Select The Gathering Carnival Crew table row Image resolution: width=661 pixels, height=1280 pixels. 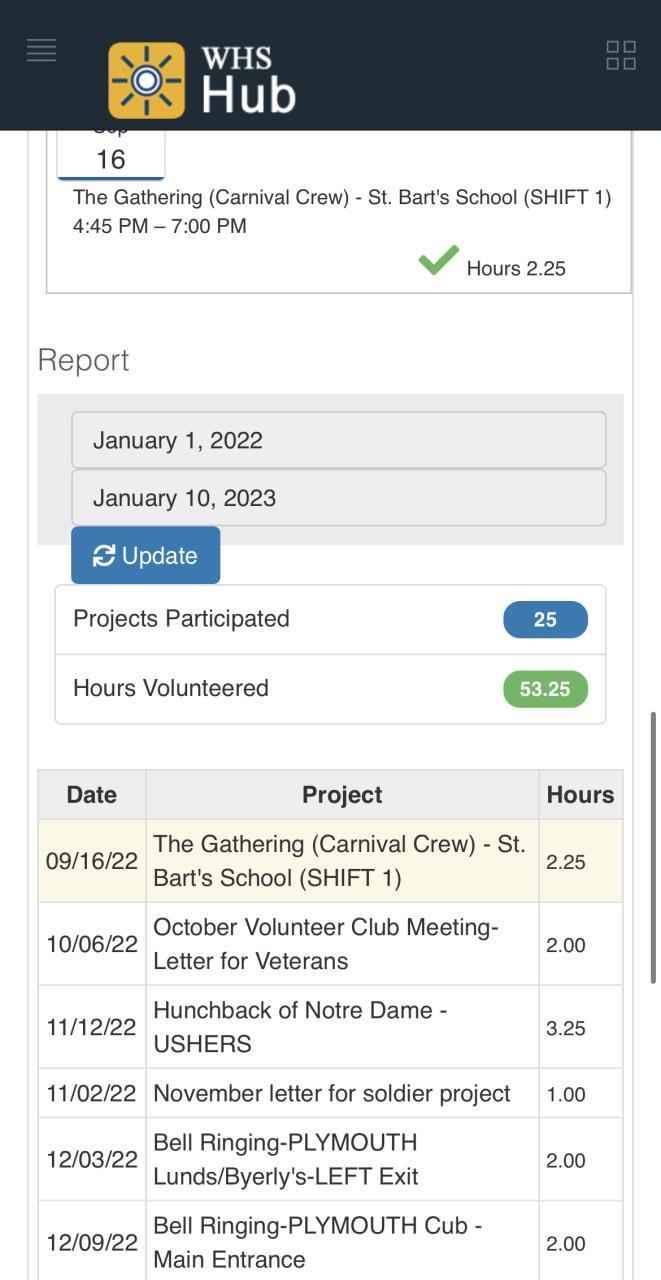pos(340,861)
